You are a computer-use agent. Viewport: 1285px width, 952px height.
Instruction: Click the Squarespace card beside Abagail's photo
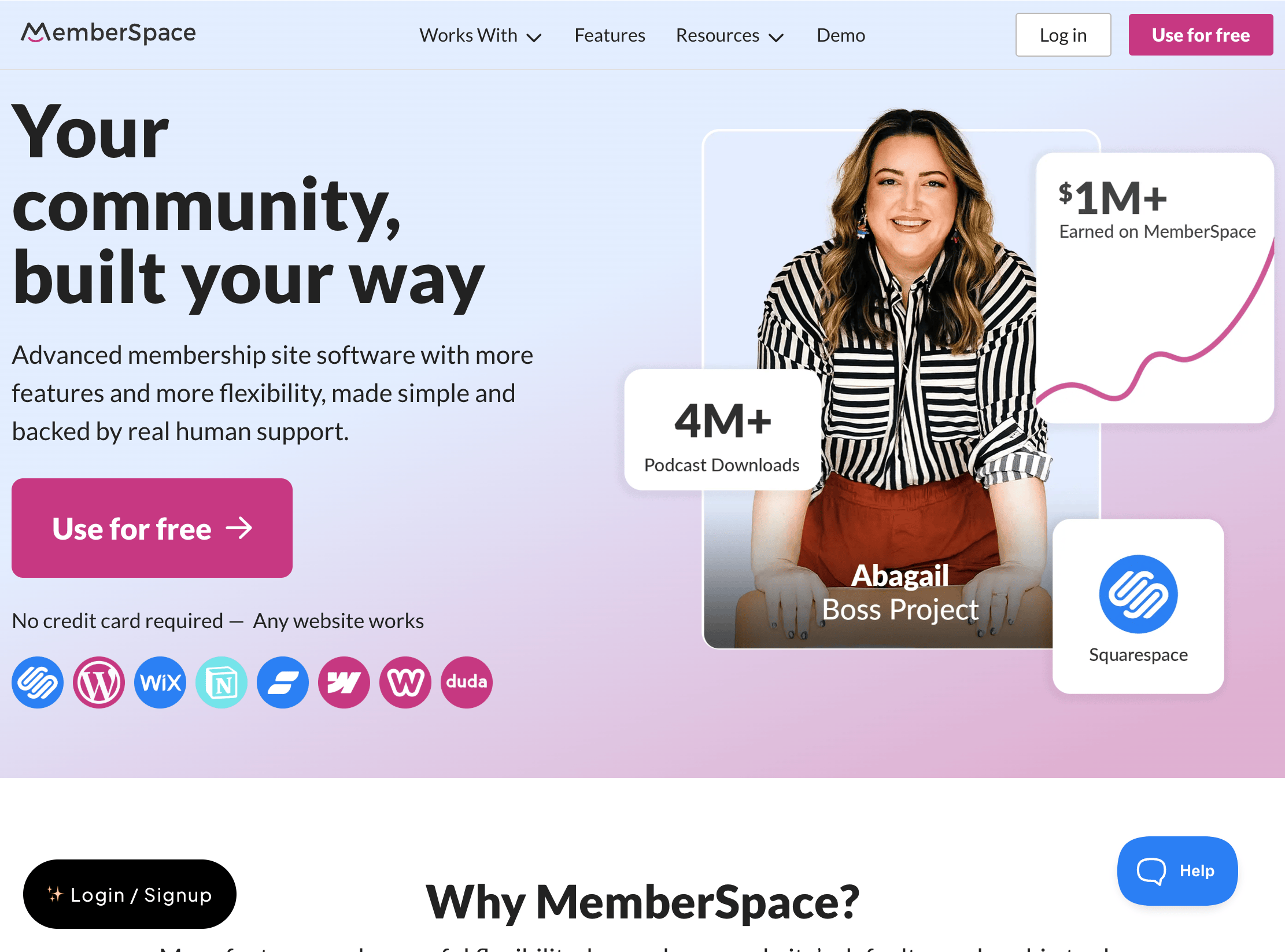tap(1138, 606)
